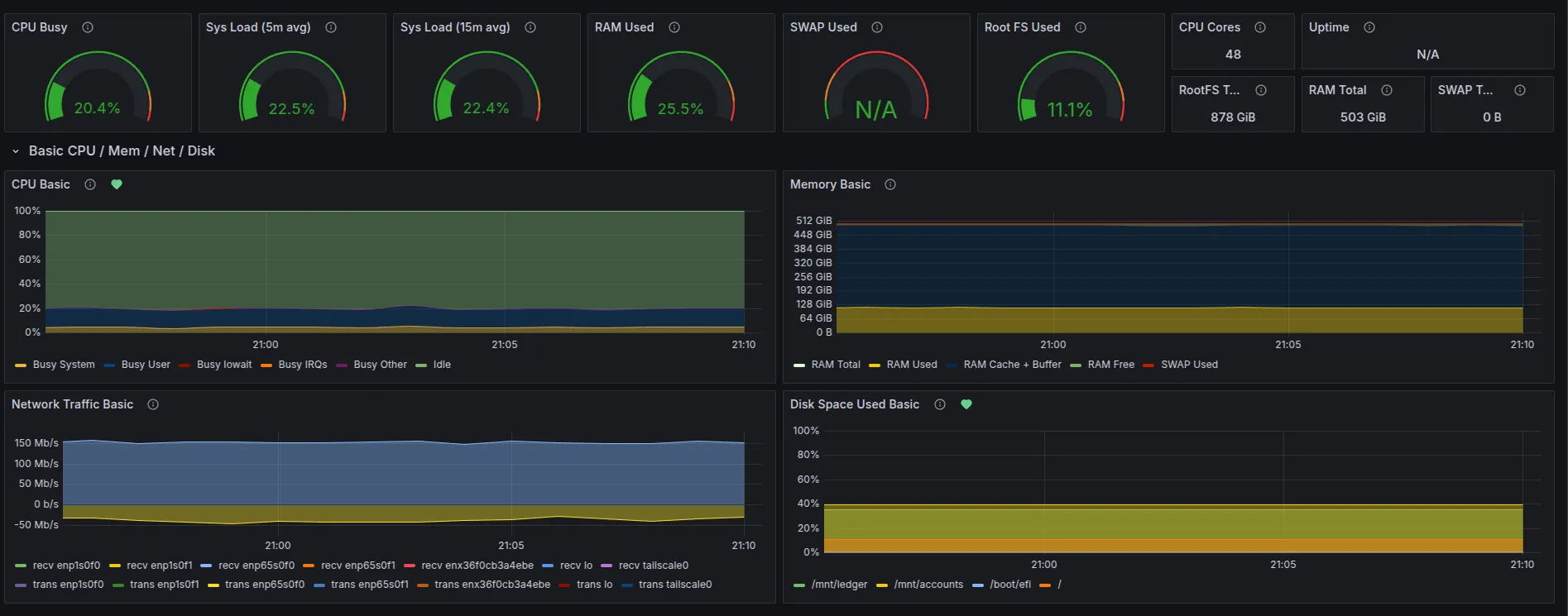This screenshot has width=1568, height=616.
Task: Click the info icon next to RAM Used
Action: point(674,27)
